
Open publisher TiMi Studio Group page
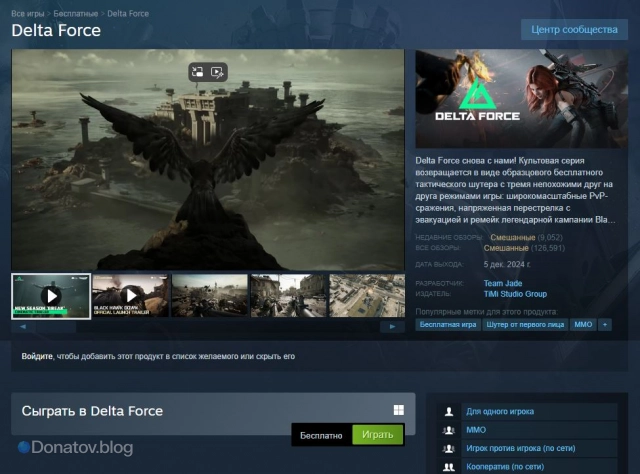(515, 294)
